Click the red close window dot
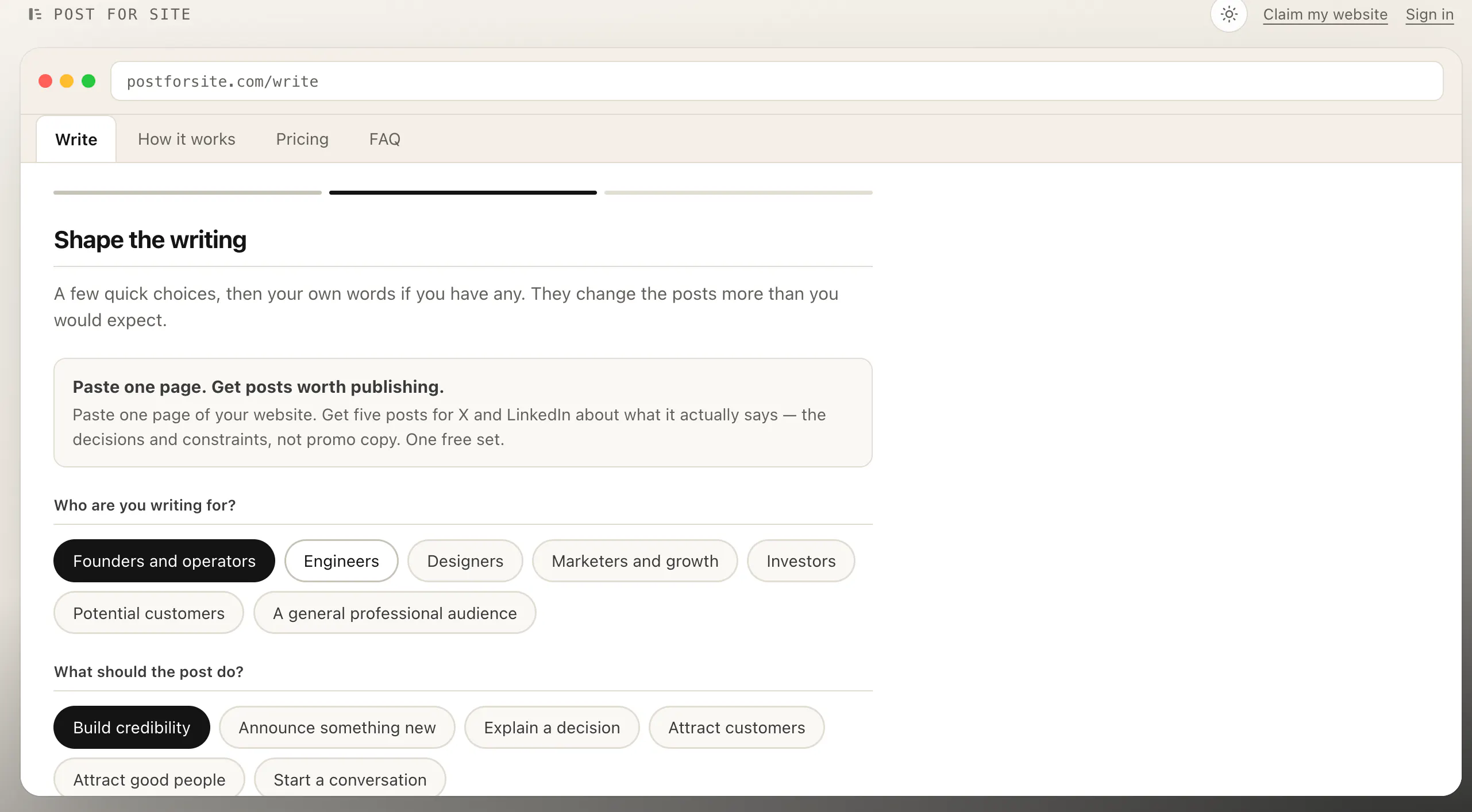 coord(45,81)
